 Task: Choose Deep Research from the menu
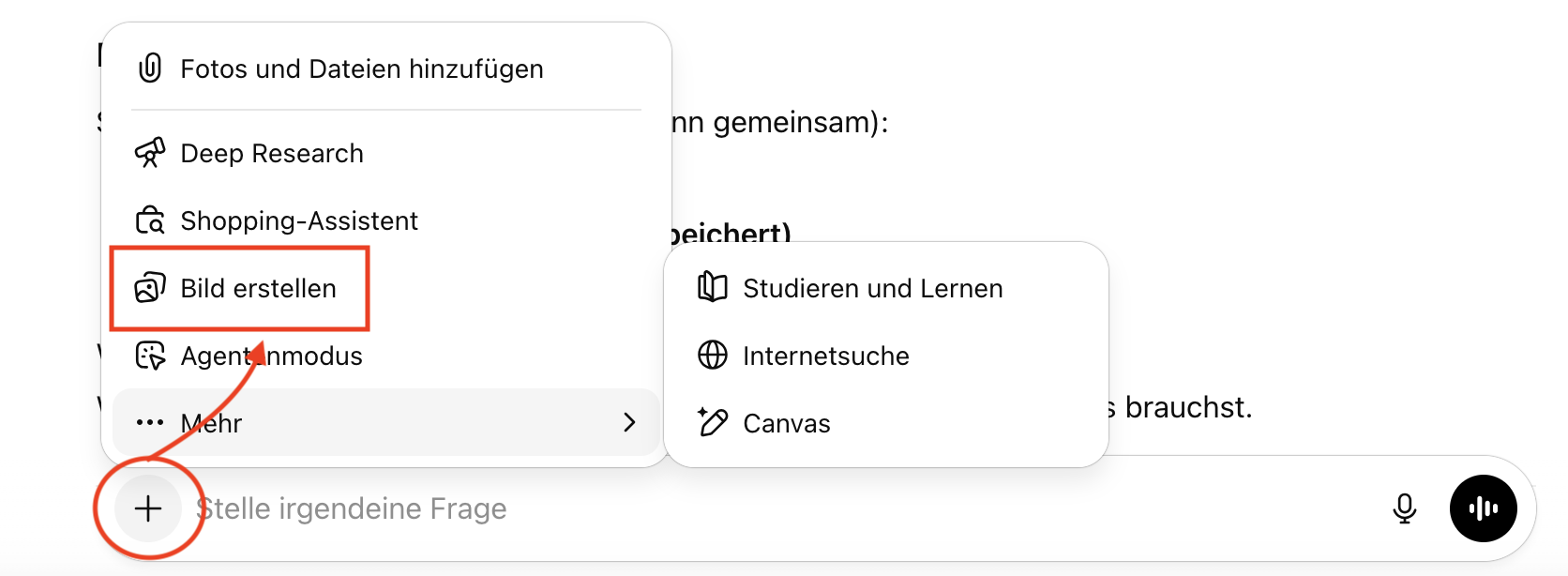coord(272,153)
